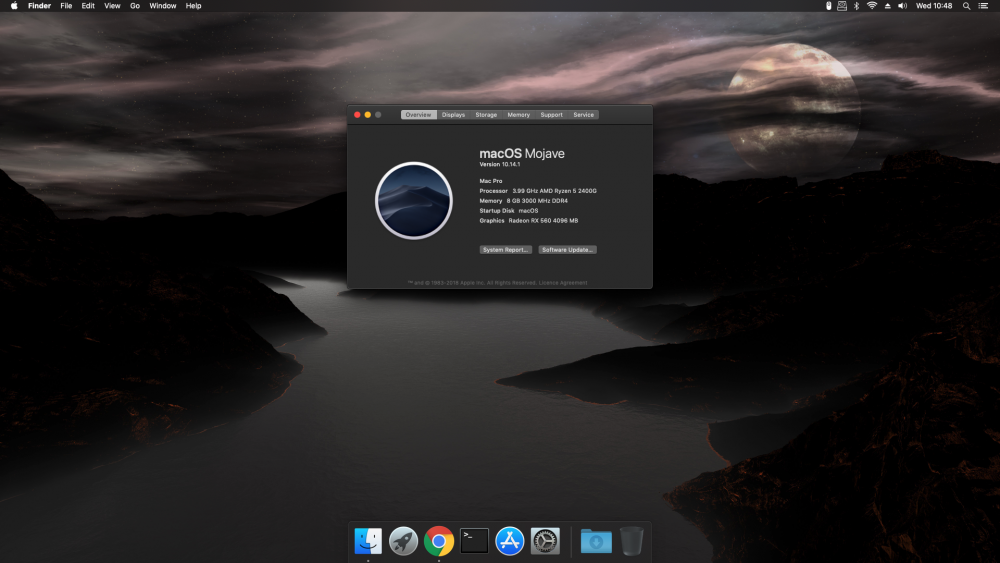
Task: Click the 'Mac Pro' model text
Action: point(491,181)
